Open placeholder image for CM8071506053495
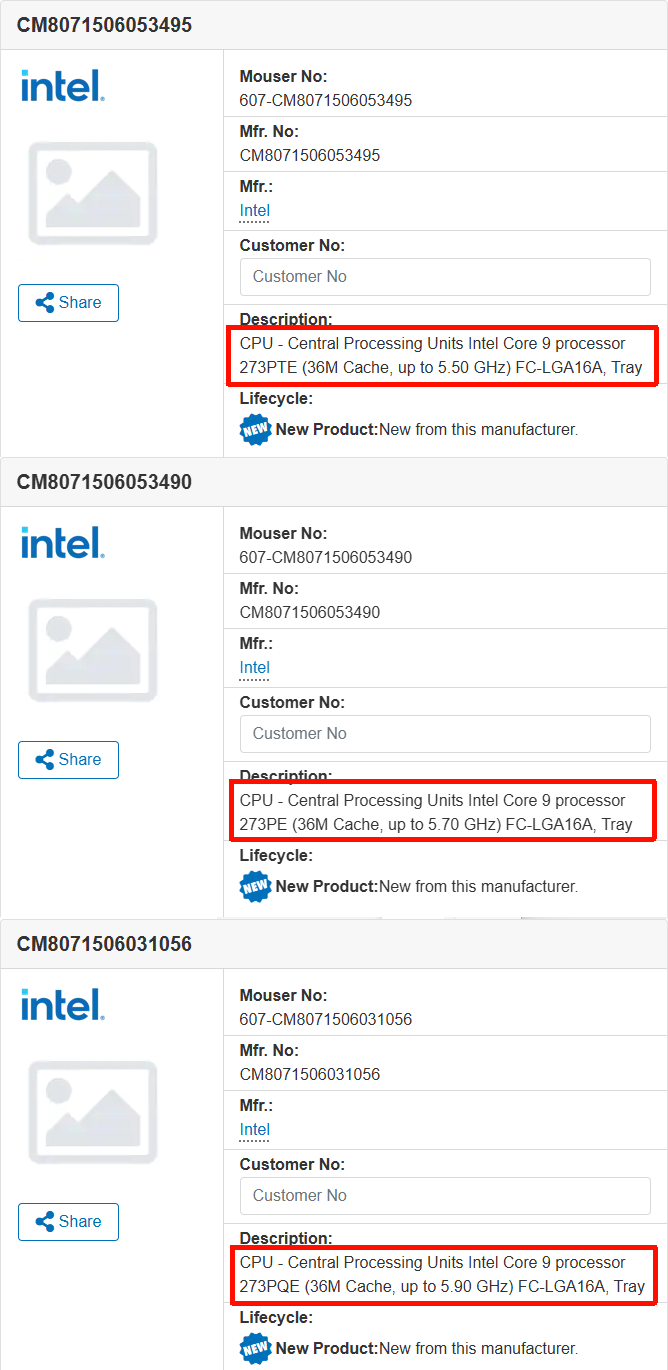 [x=93, y=193]
